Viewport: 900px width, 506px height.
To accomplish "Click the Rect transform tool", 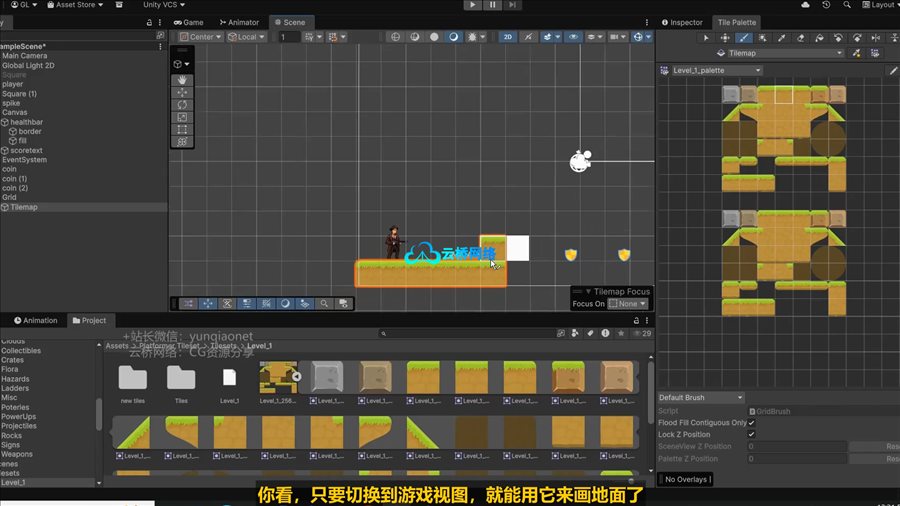I will point(182,129).
